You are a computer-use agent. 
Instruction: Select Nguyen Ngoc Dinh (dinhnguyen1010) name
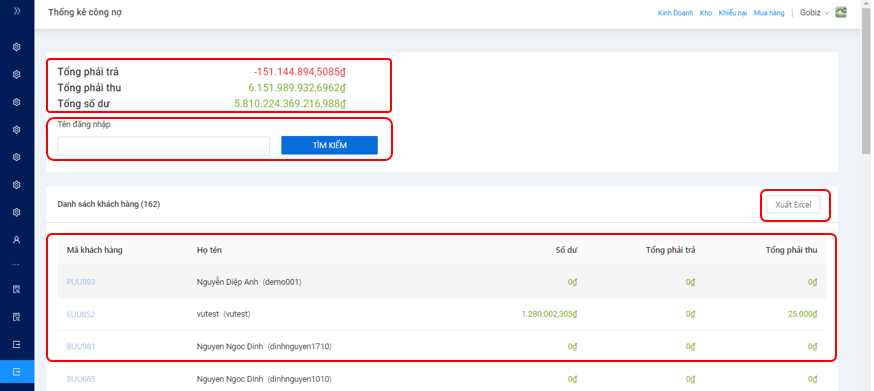point(264,379)
